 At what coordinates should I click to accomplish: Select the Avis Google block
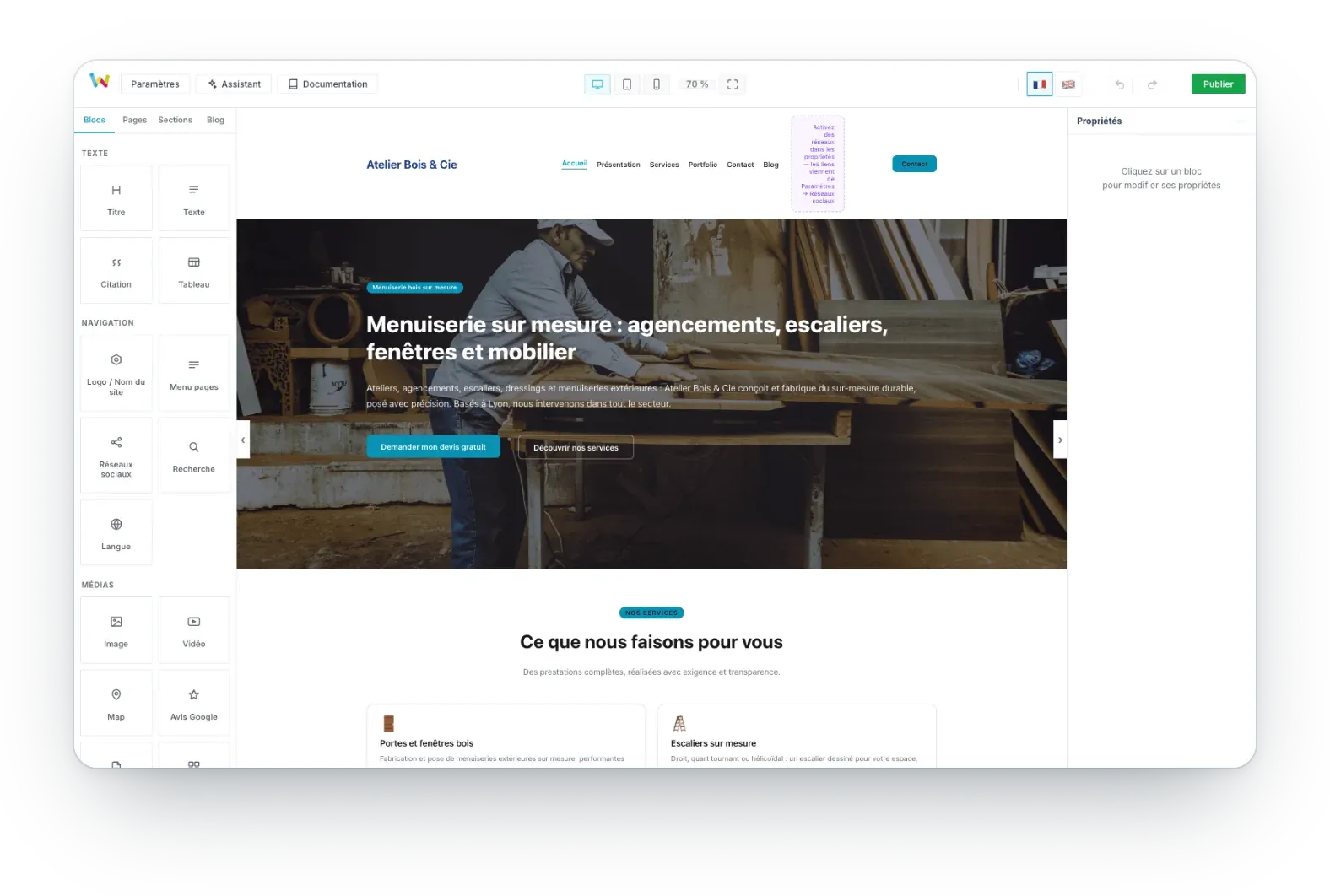point(194,704)
